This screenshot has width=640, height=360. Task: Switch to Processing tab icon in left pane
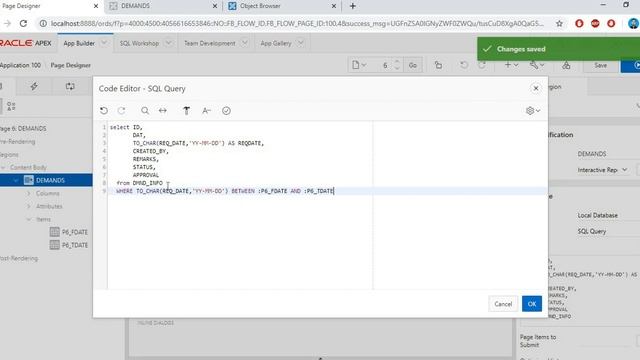pos(70,86)
